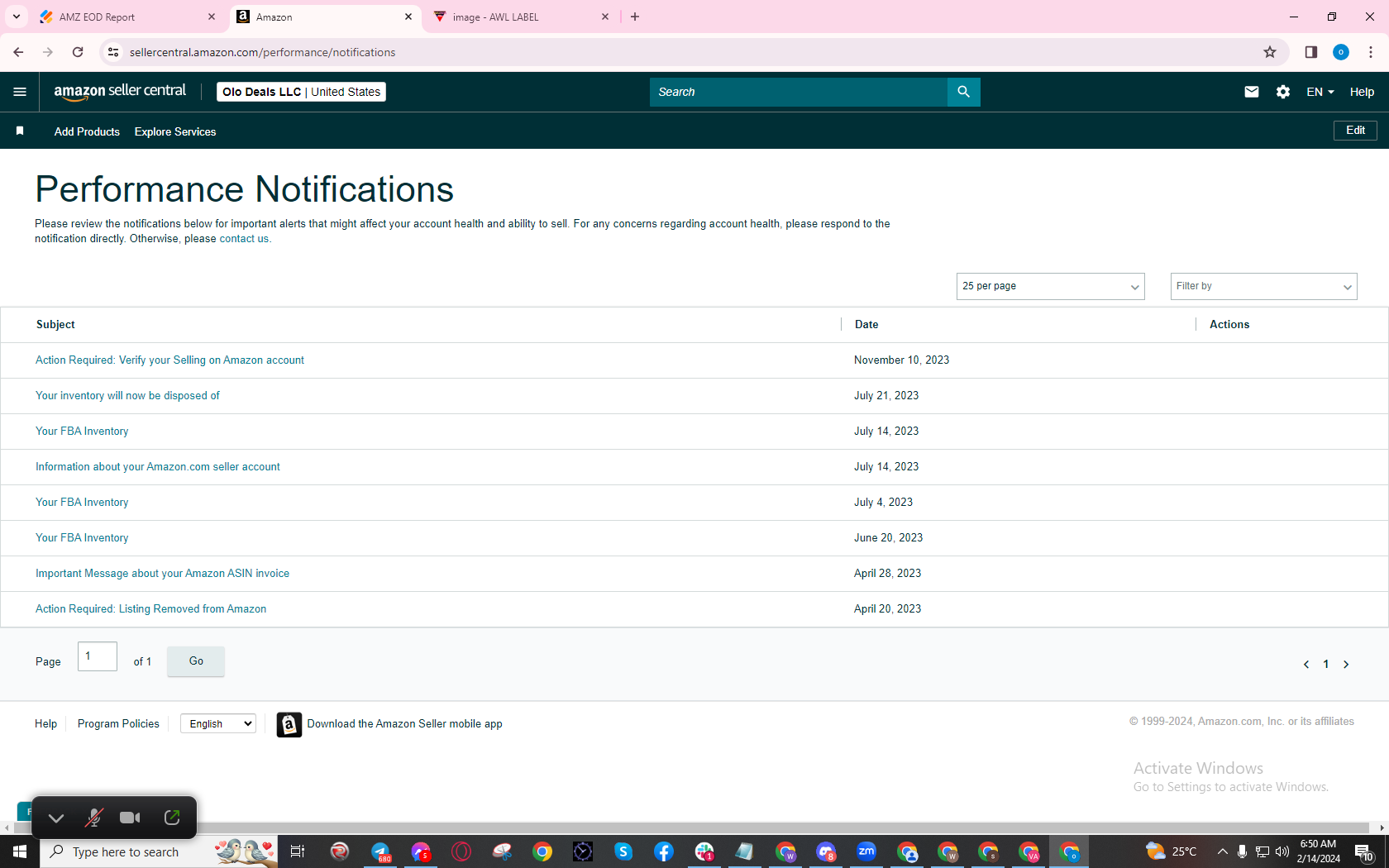Go to the next page arrow in pagination

click(1346, 664)
